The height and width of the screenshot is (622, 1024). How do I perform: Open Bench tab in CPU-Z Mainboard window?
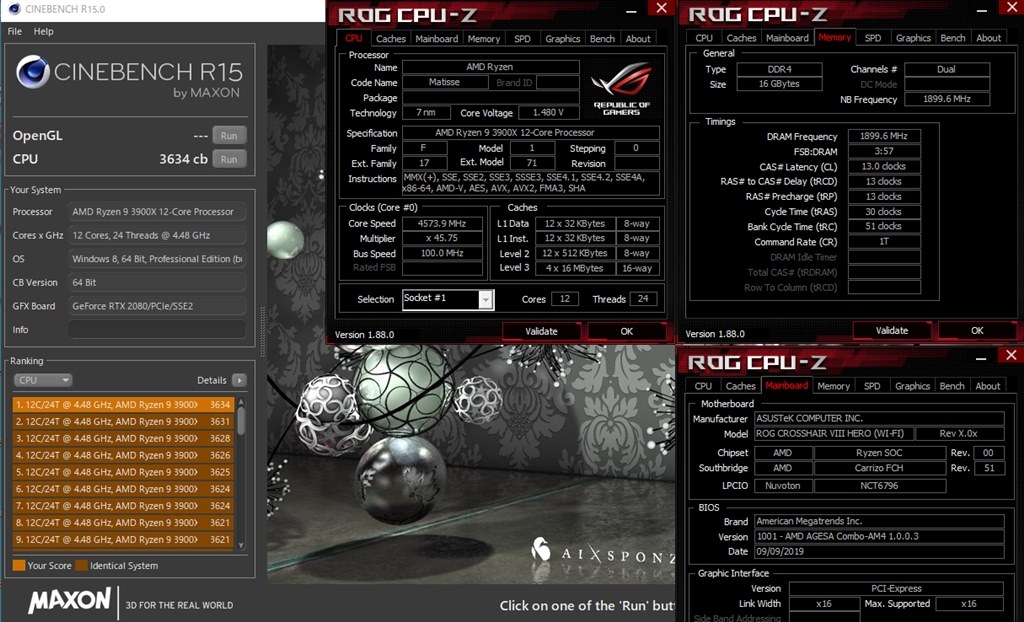pos(952,386)
